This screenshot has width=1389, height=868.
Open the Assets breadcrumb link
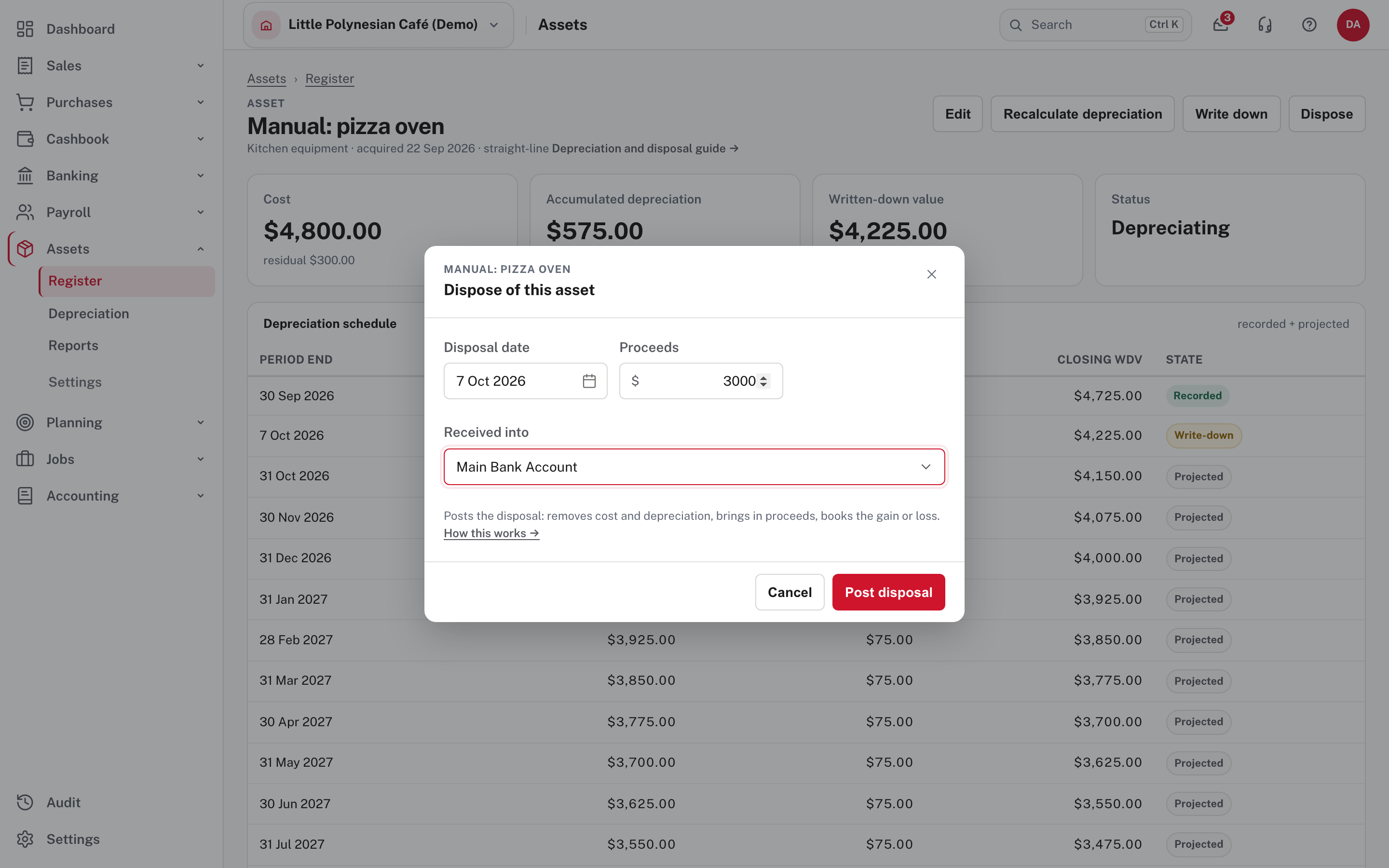(x=266, y=79)
